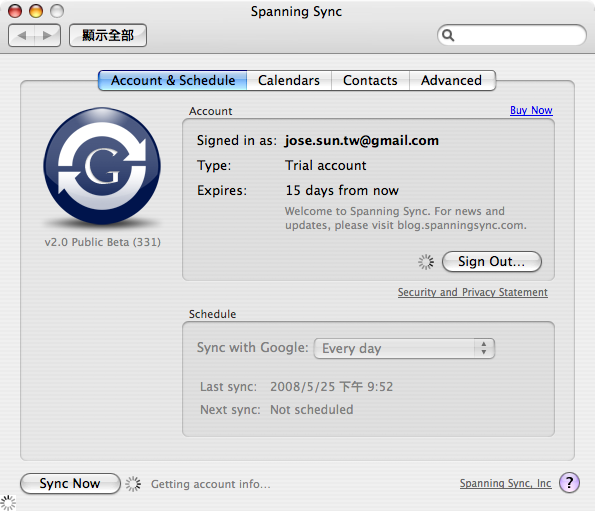Click the welcome message about blog.spanningsync.com
The height and width of the screenshot is (511, 595).
point(406,218)
